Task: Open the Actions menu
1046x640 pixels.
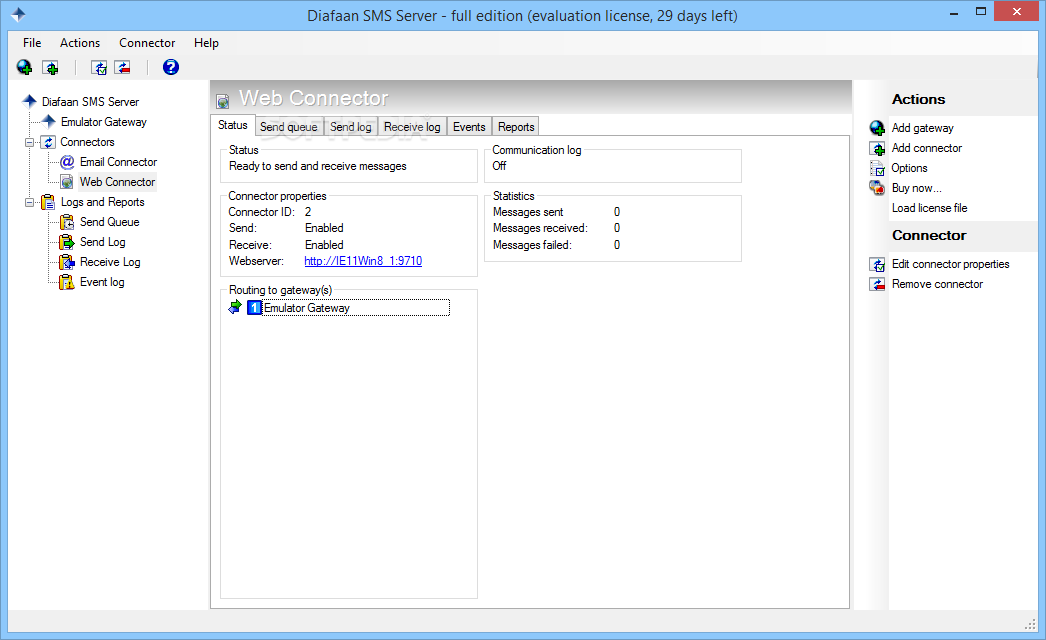Action: coord(80,43)
